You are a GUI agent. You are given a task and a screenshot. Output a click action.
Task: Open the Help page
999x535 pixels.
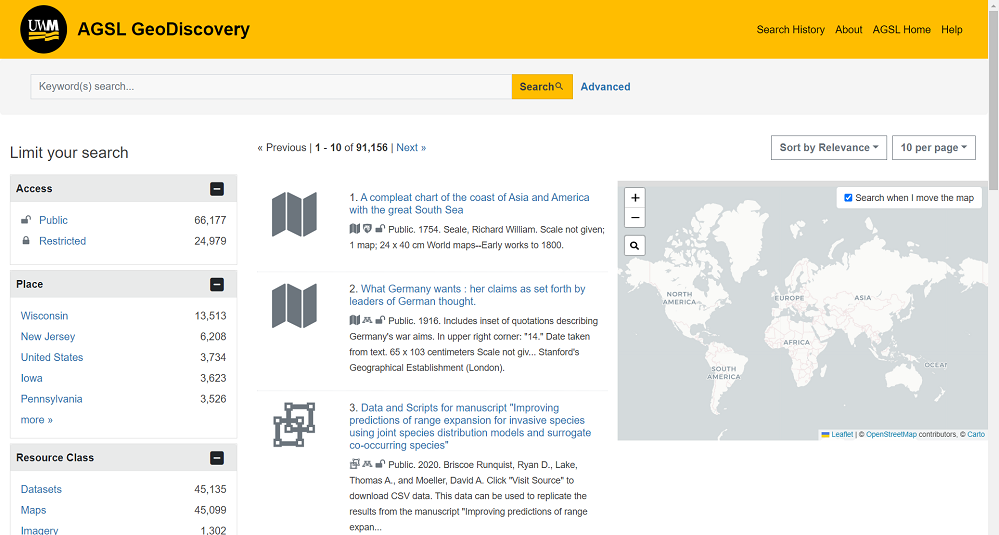point(951,29)
